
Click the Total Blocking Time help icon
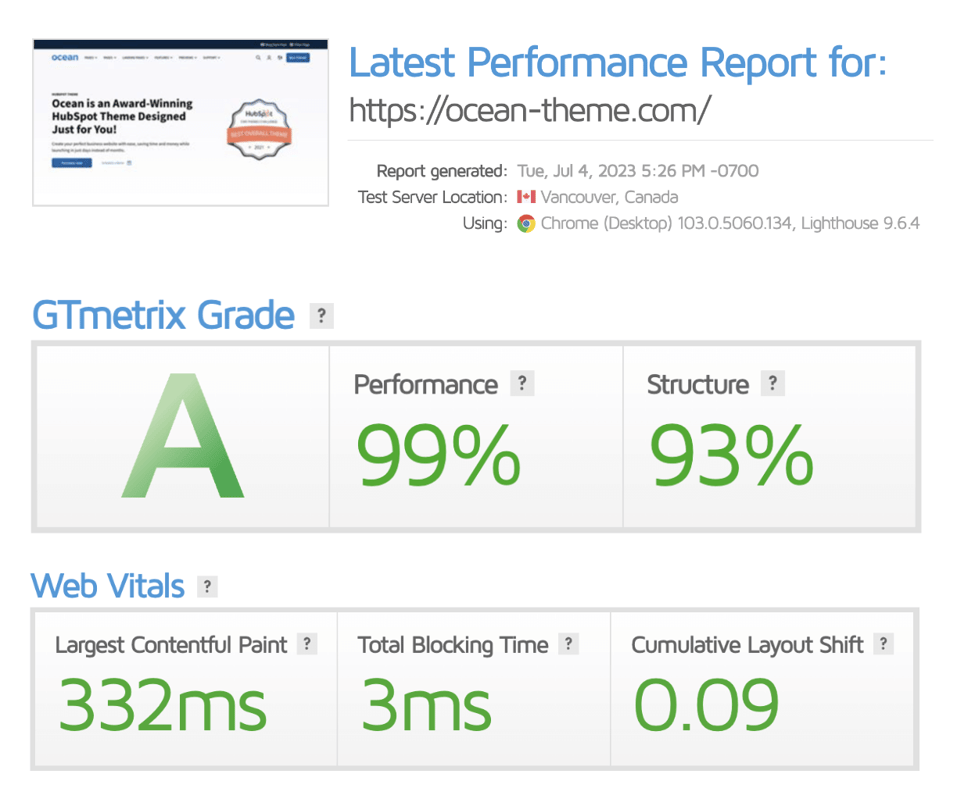click(x=568, y=645)
